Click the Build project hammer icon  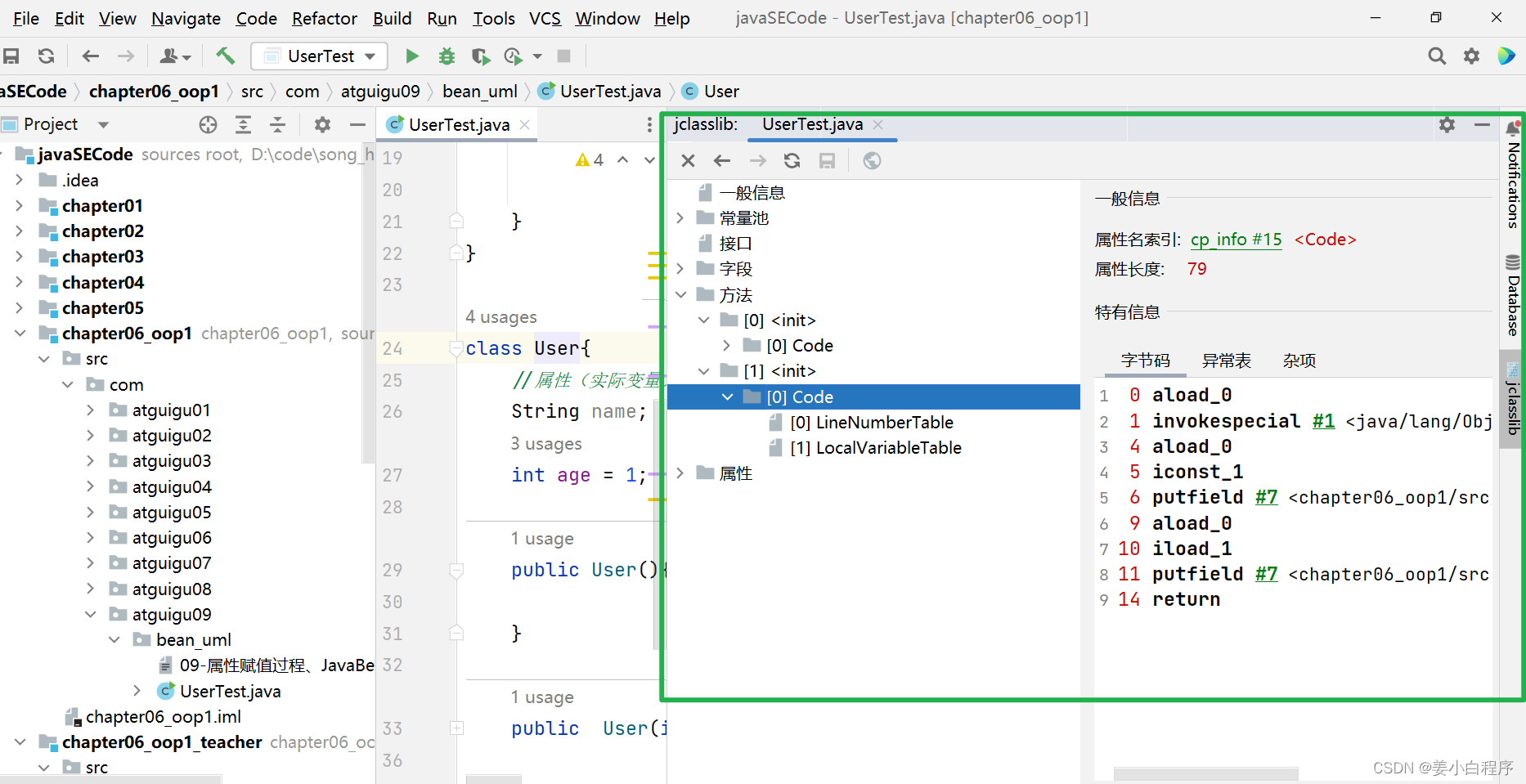(x=226, y=56)
